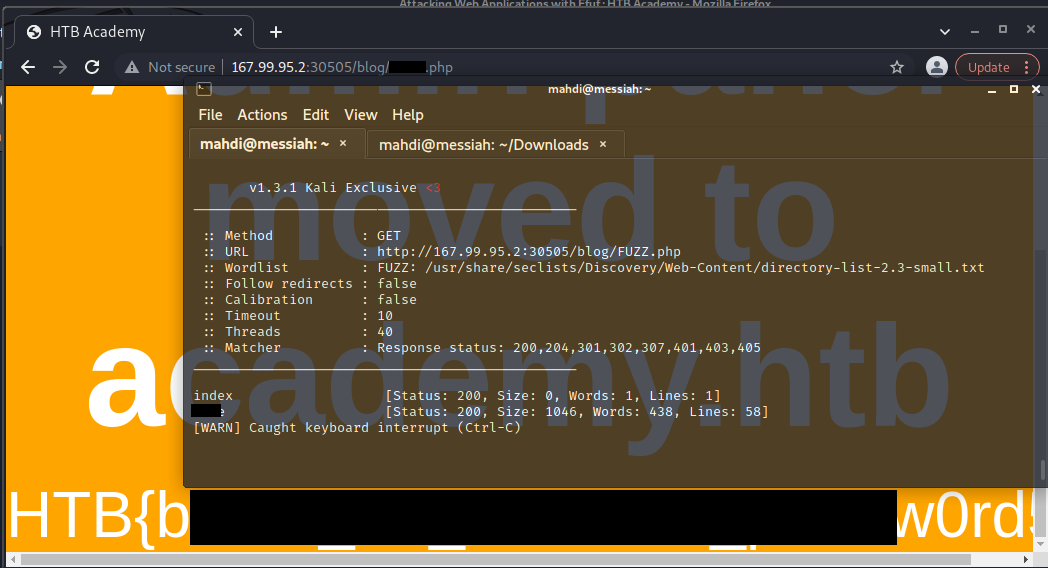
Task: Click the terminal title 'mahdi@messiah: ~'
Action: pyautogui.click(x=600, y=89)
